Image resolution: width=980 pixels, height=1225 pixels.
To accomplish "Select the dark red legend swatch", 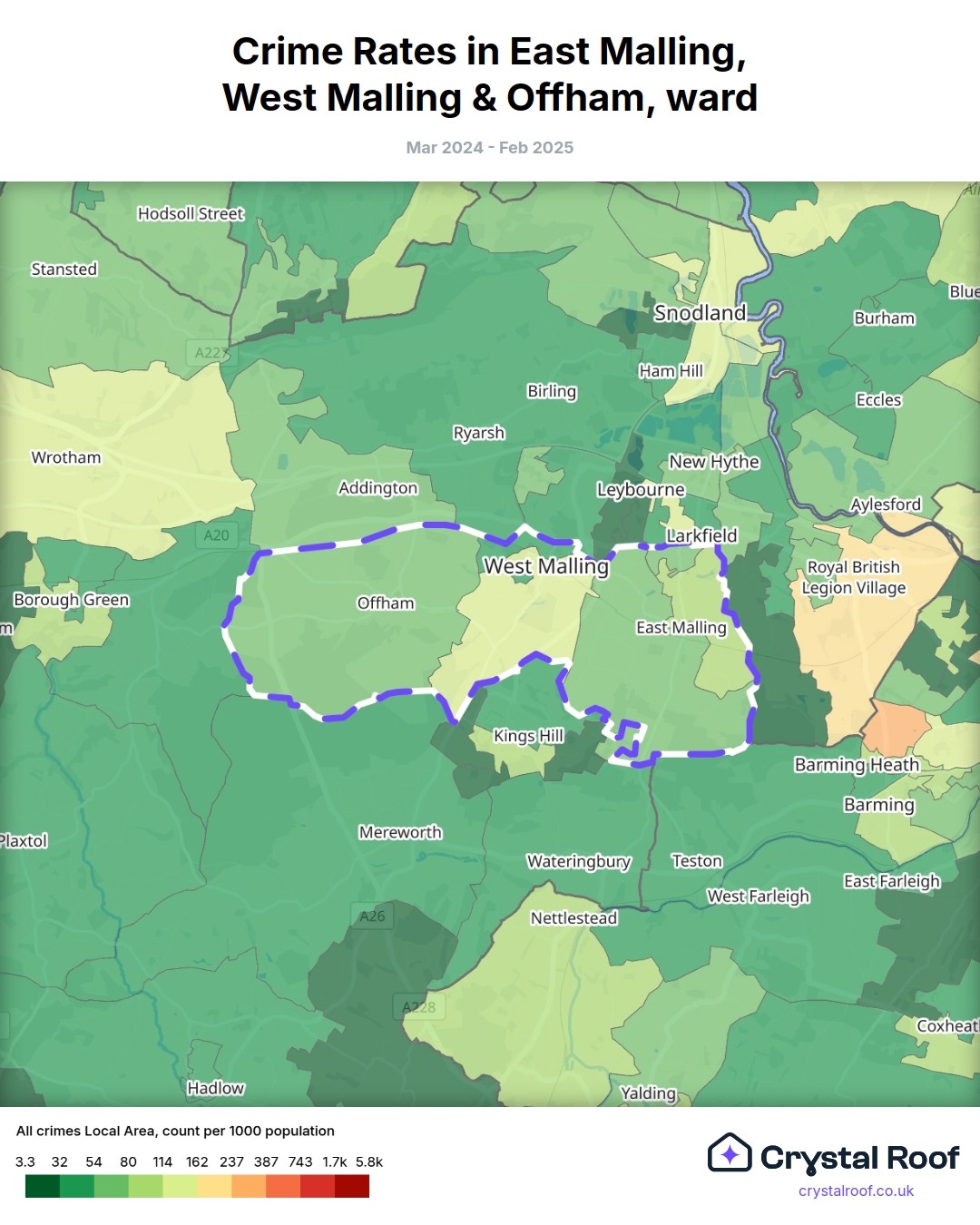I will click(352, 1186).
